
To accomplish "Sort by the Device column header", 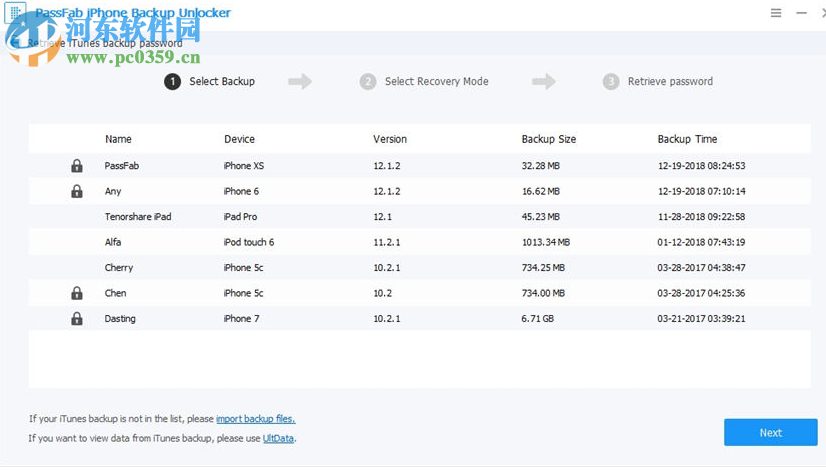I will (x=239, y=139).
